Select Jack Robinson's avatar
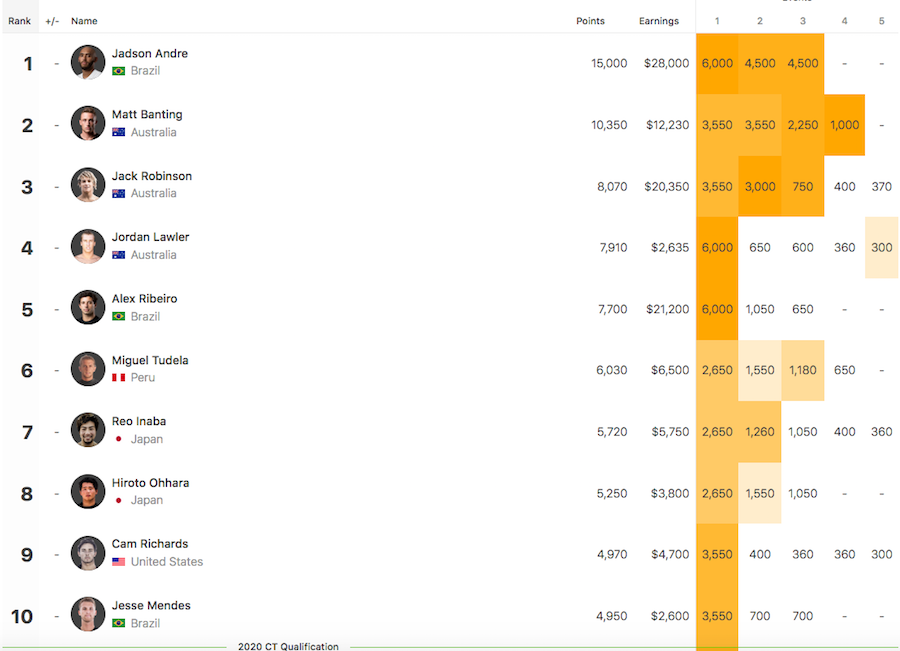 point(88,184)
